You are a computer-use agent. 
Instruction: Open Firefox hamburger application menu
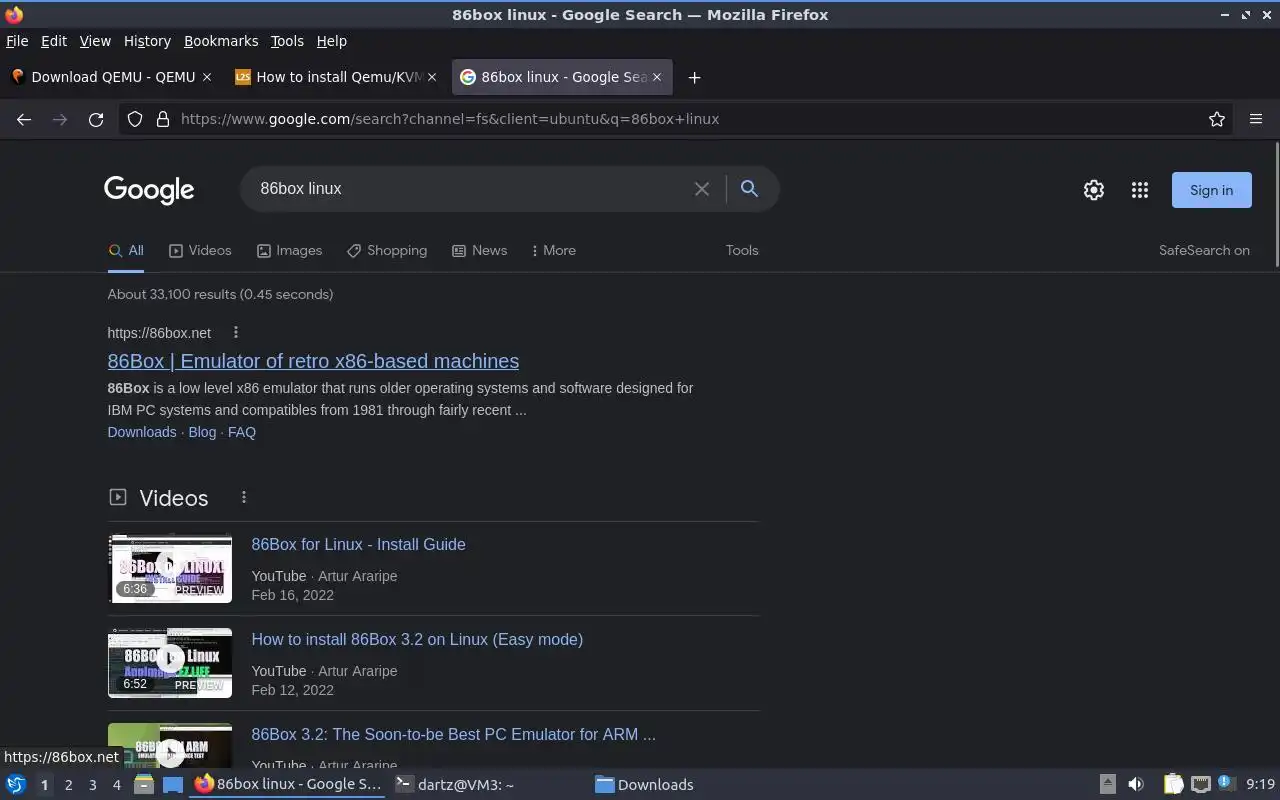(x=1256, y=119)
